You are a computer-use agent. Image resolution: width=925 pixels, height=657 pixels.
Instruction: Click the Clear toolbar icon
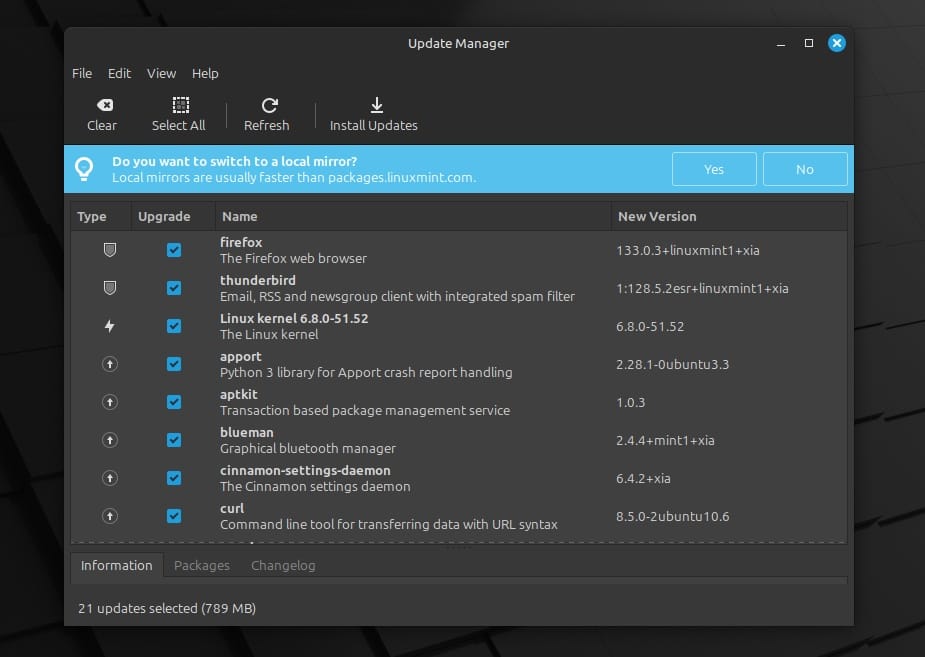pyautogui.click(x=102, y=104)
